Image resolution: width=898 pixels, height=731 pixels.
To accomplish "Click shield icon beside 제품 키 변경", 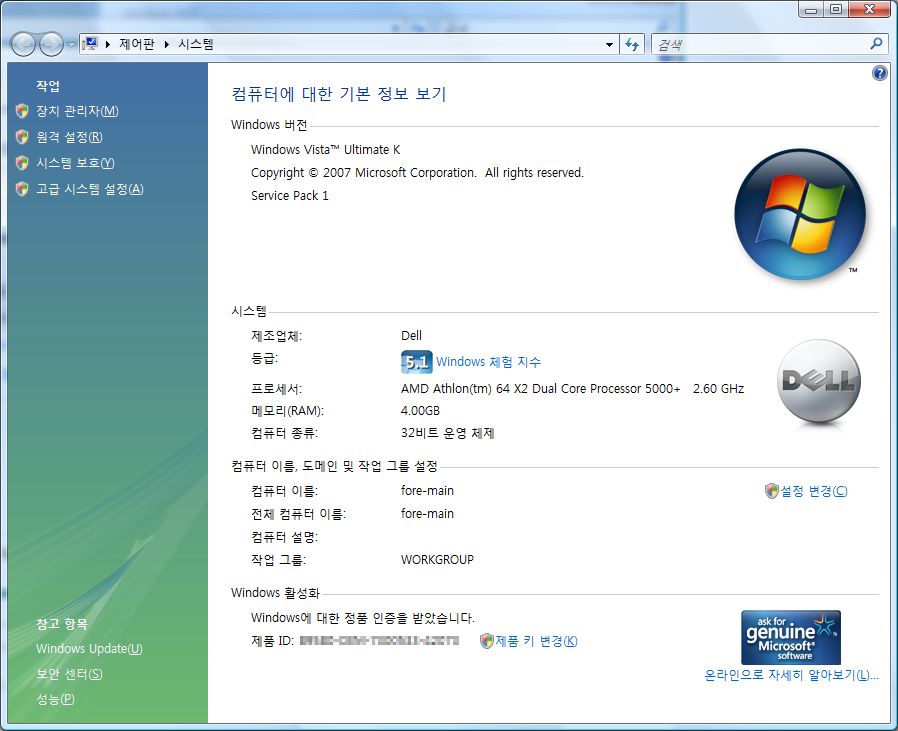I will [x=486, y=641].
